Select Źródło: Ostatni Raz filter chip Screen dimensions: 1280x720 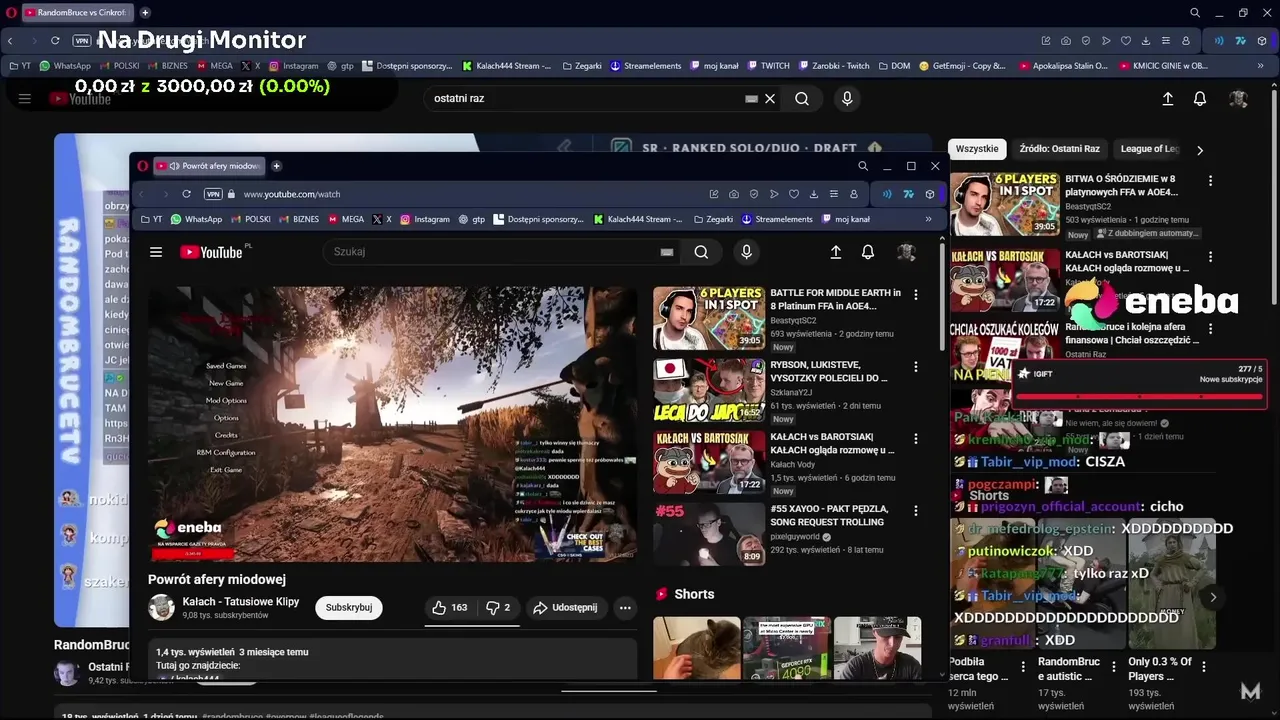click(1059, 149)
